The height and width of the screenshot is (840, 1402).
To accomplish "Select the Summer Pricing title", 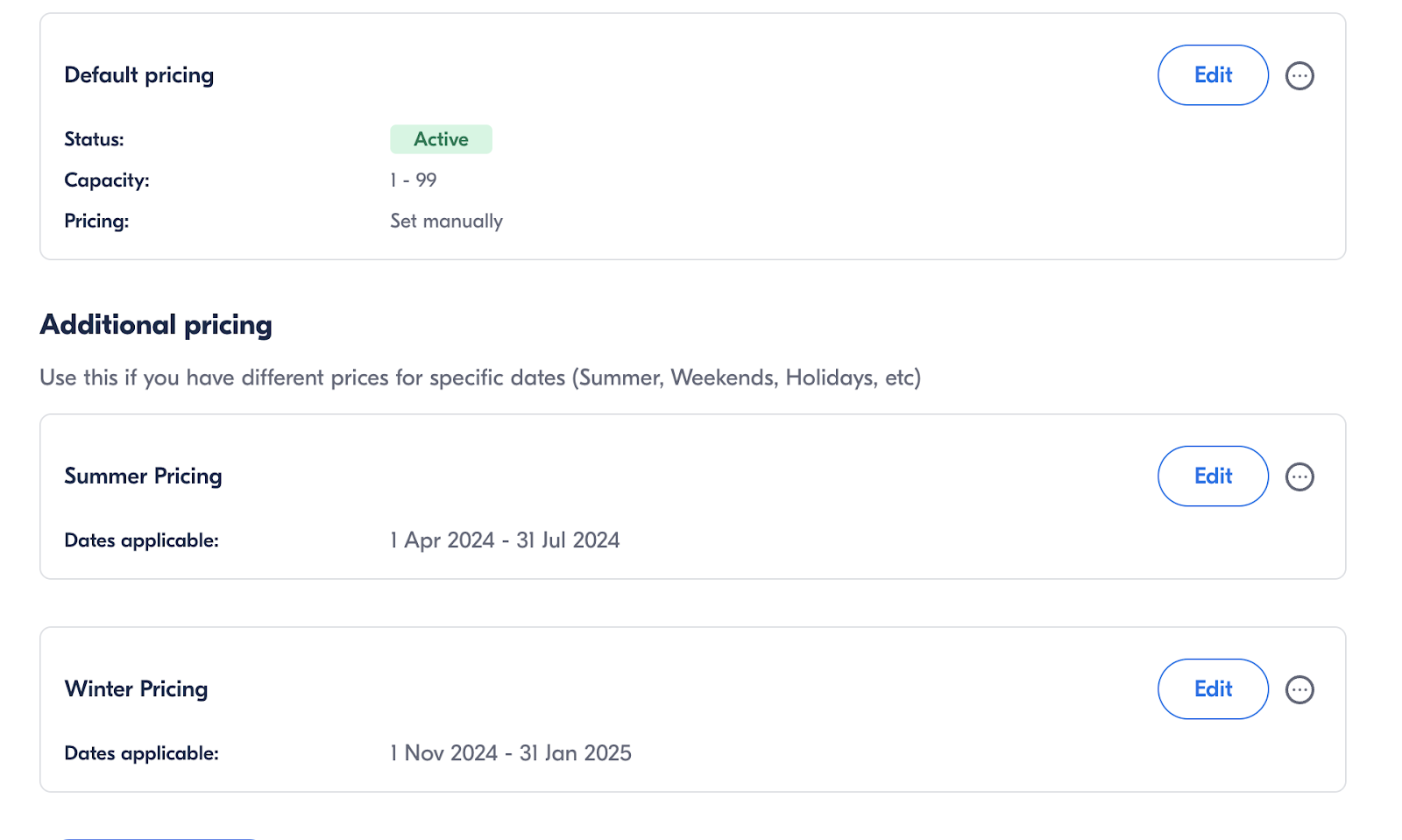I will (x=143, y=476).
